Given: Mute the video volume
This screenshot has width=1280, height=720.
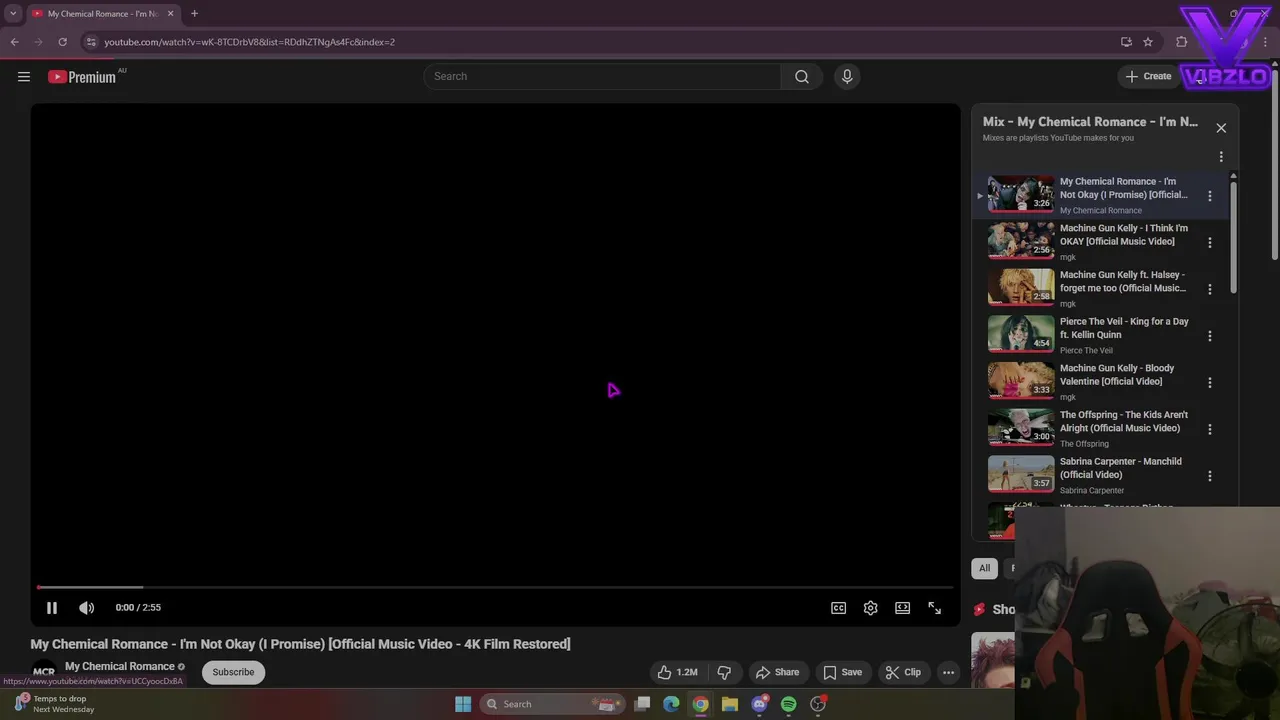Looking at the screenshot, I should [87, 607].
